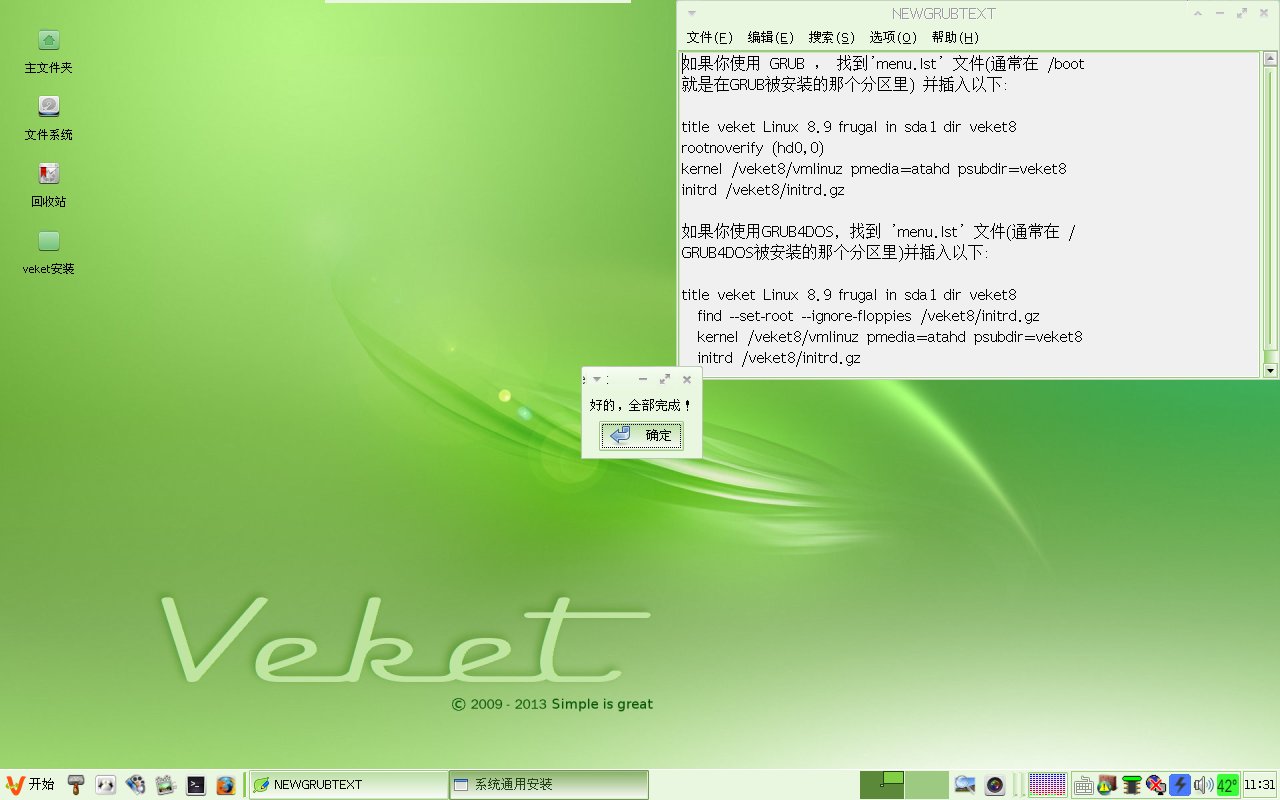
Task: Minimize the NEWGRUBTEXT window
Action: pos(1220,14)
